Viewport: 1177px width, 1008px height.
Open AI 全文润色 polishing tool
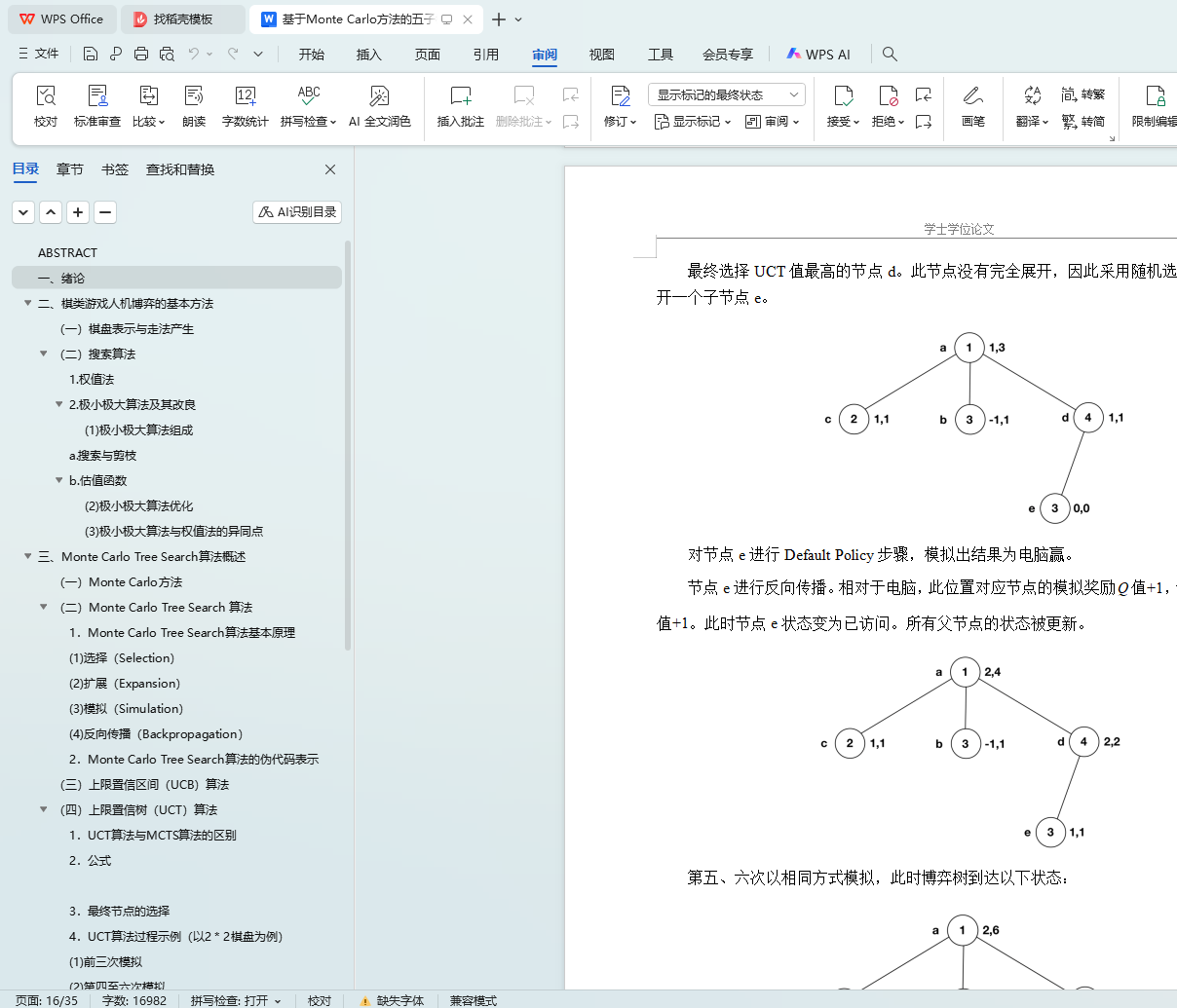(380, 105)
